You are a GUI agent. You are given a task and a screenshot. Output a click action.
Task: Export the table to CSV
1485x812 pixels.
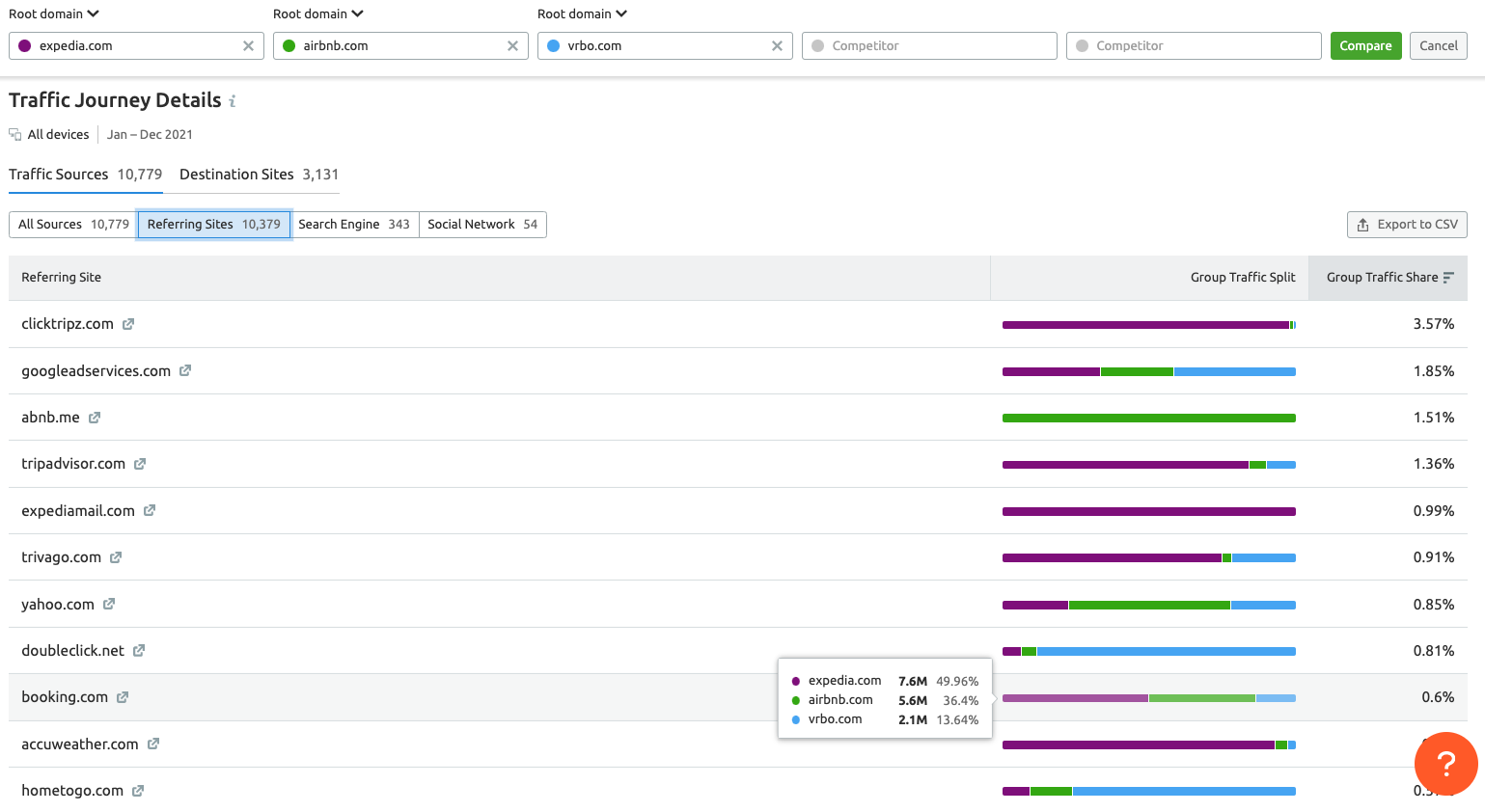pos(1407,225)
